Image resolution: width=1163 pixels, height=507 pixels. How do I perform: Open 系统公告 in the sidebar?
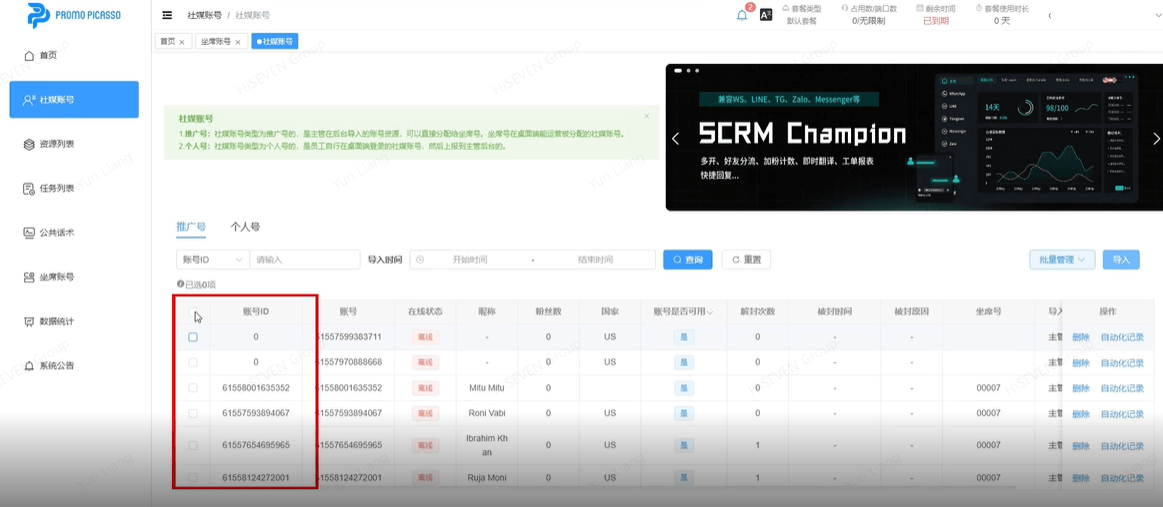[x=56, y=365]
